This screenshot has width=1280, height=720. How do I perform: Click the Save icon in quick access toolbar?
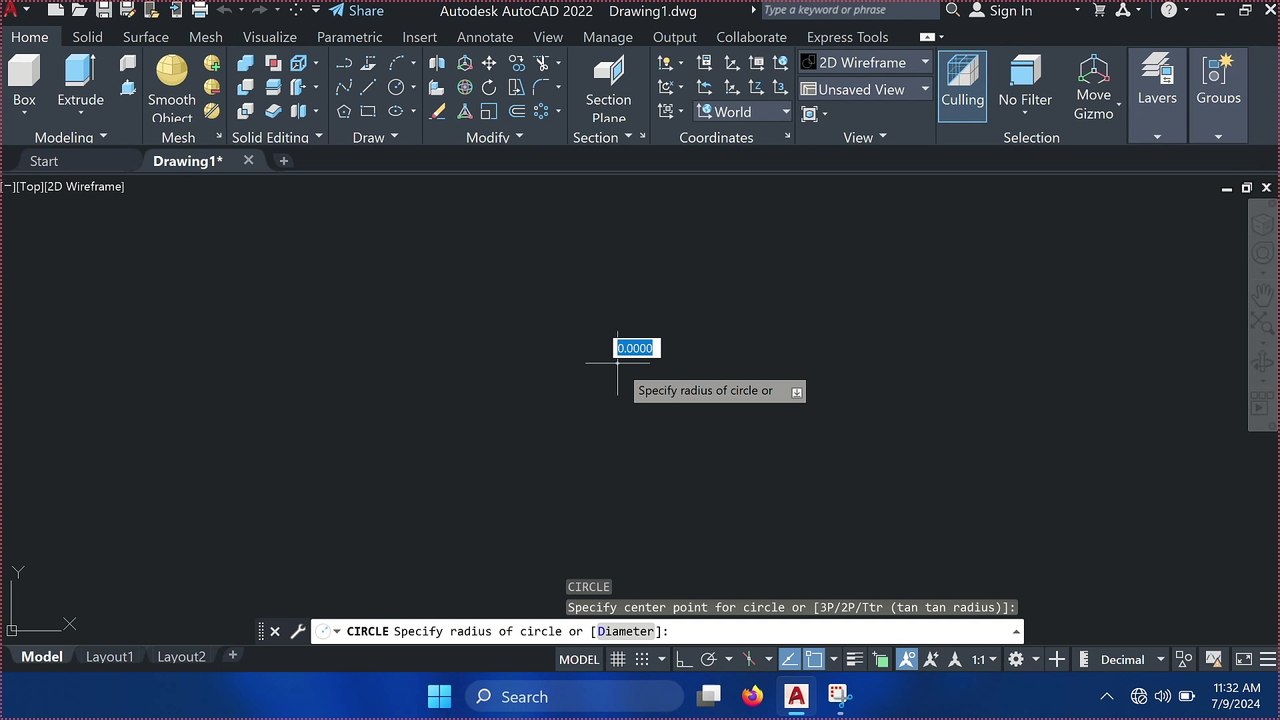pos(104,11)
